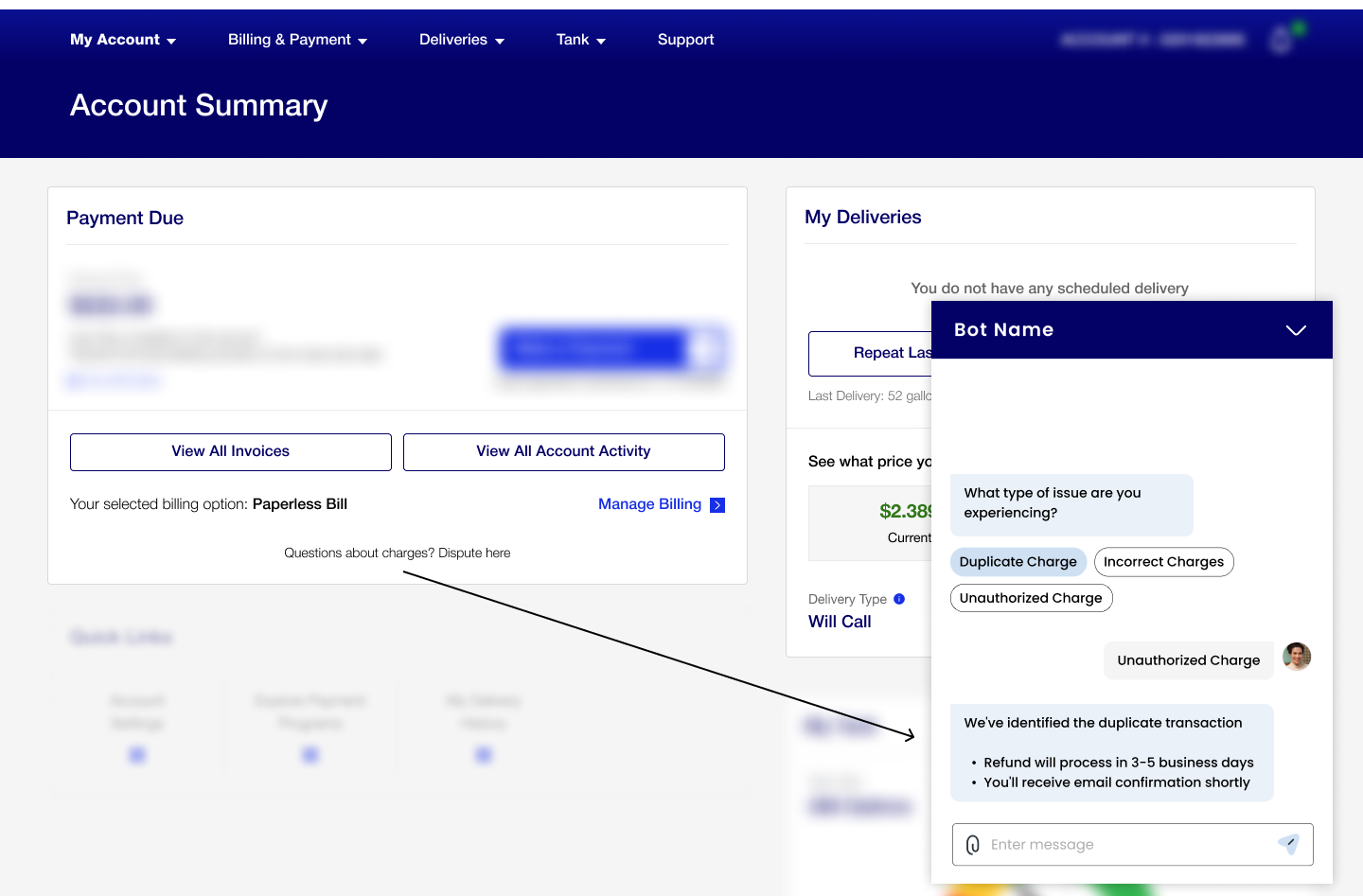Click the Delivery Type info icon
The image size is (1363, 896).
click(x=899, y=599)
